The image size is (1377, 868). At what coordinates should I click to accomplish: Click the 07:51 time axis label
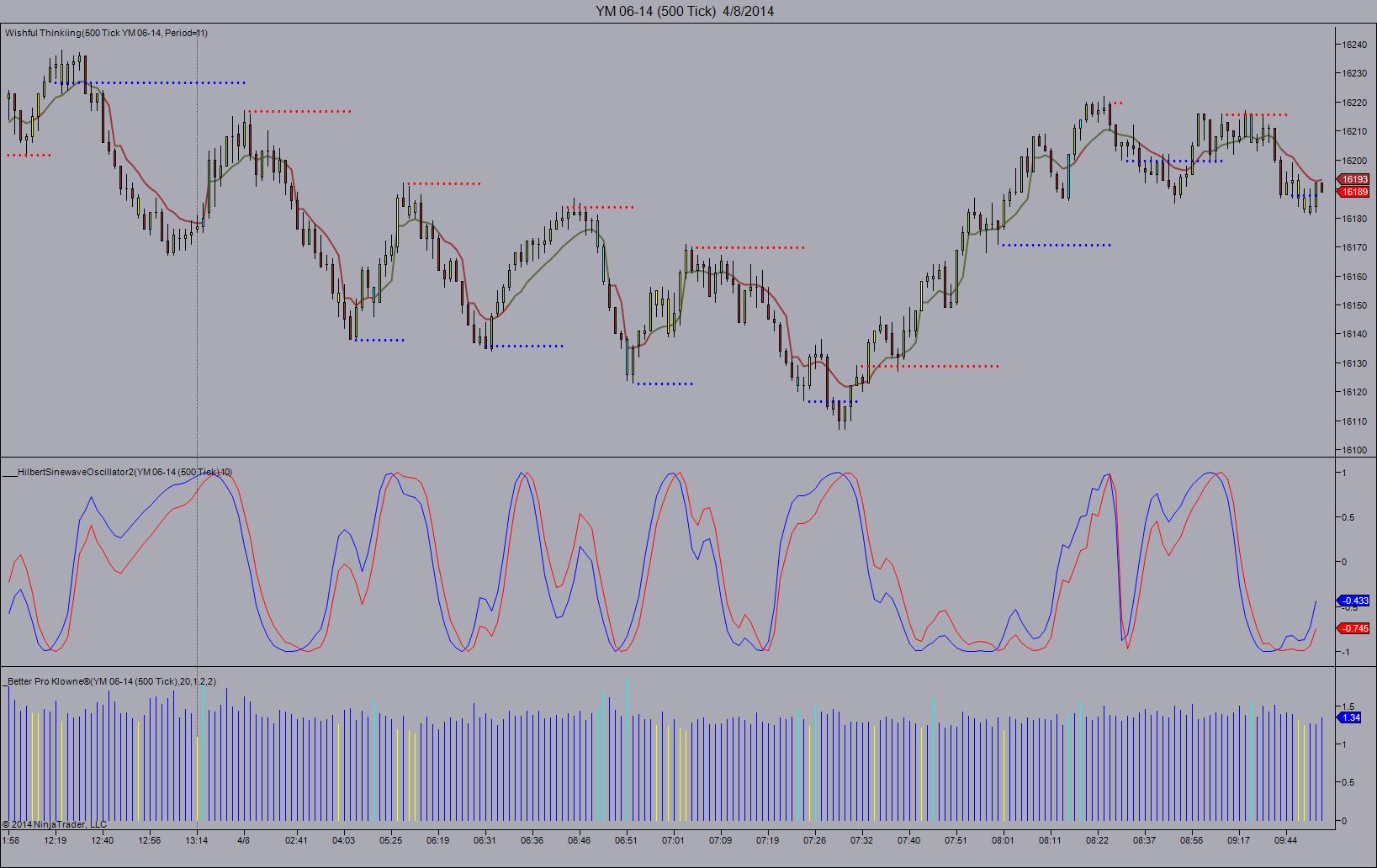[956, 839]
